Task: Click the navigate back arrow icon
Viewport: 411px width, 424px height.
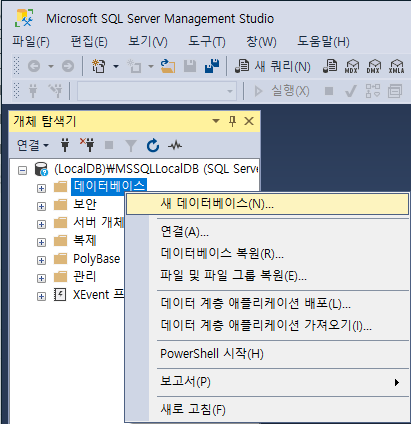Action: 34,66
